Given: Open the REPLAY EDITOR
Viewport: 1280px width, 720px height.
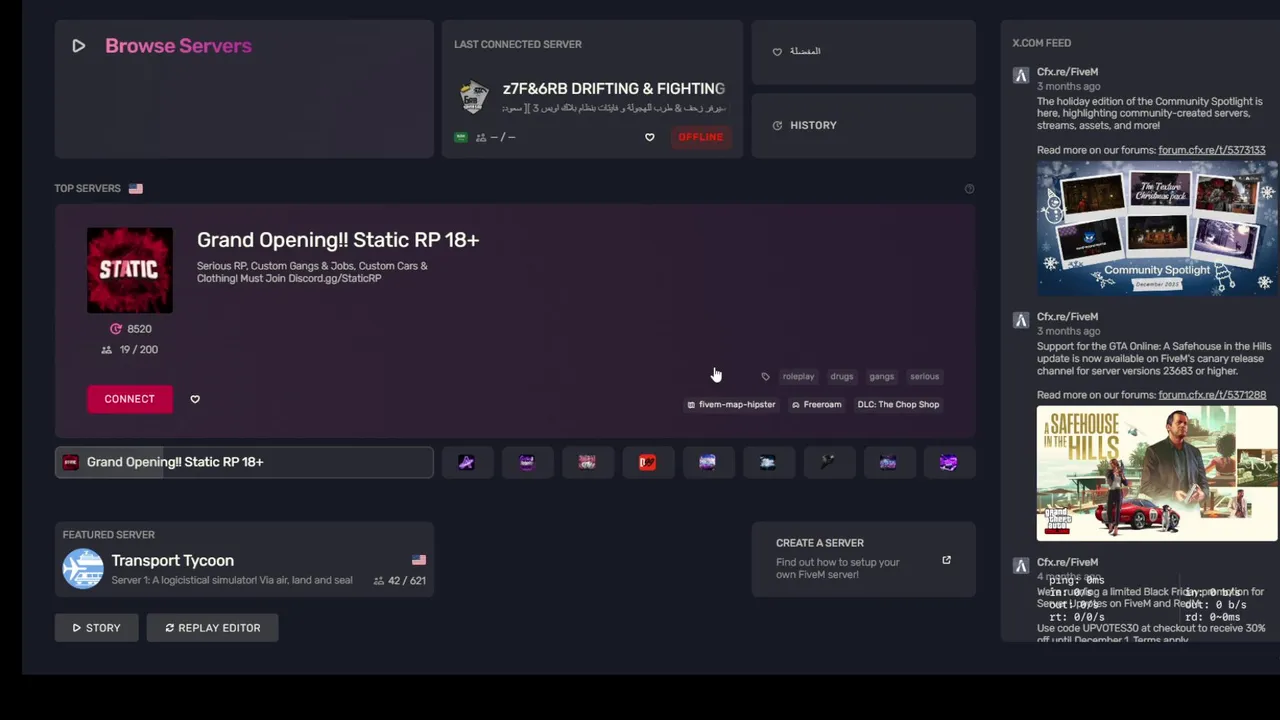Looking at the screenshot, I should (212, 628).
